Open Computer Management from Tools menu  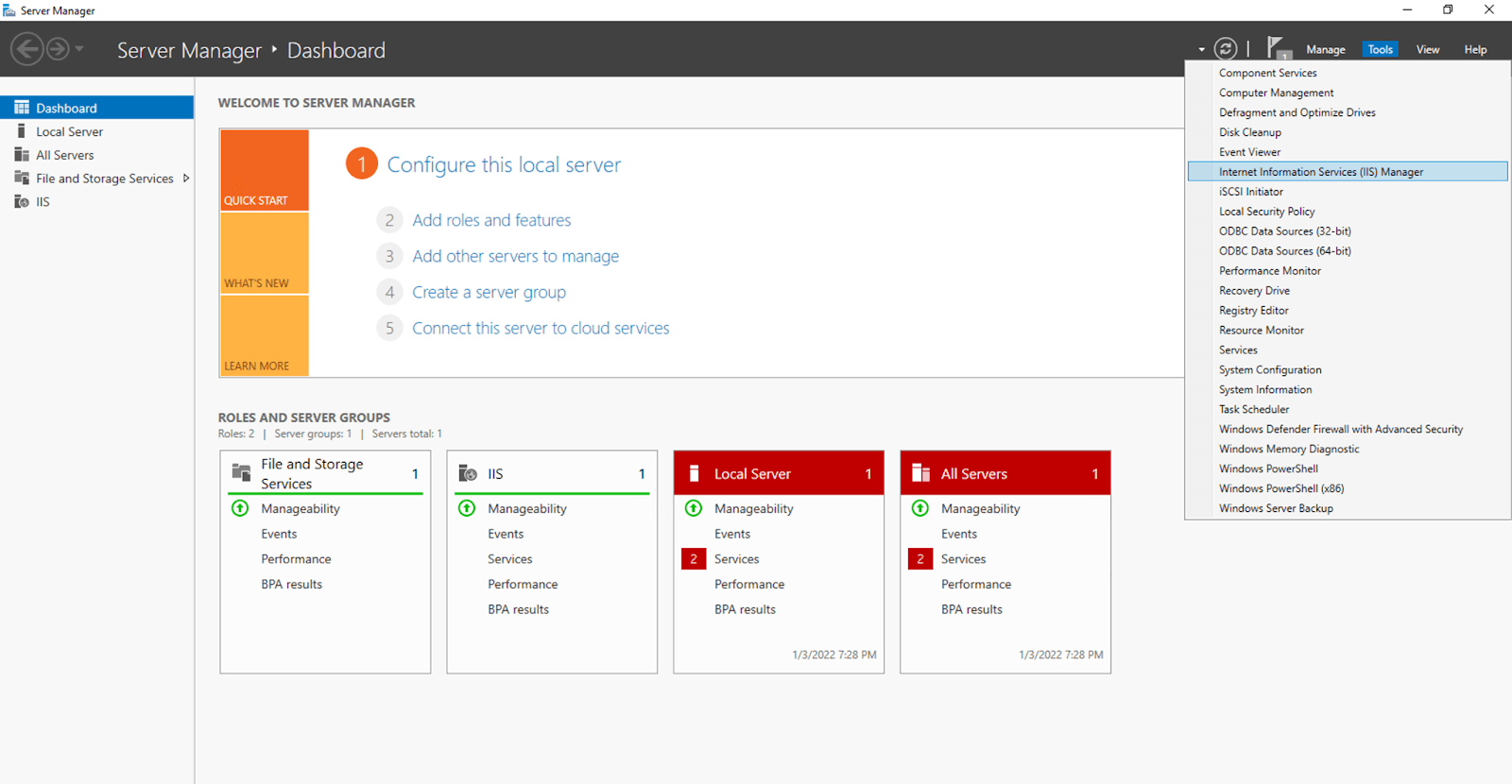1348,93
